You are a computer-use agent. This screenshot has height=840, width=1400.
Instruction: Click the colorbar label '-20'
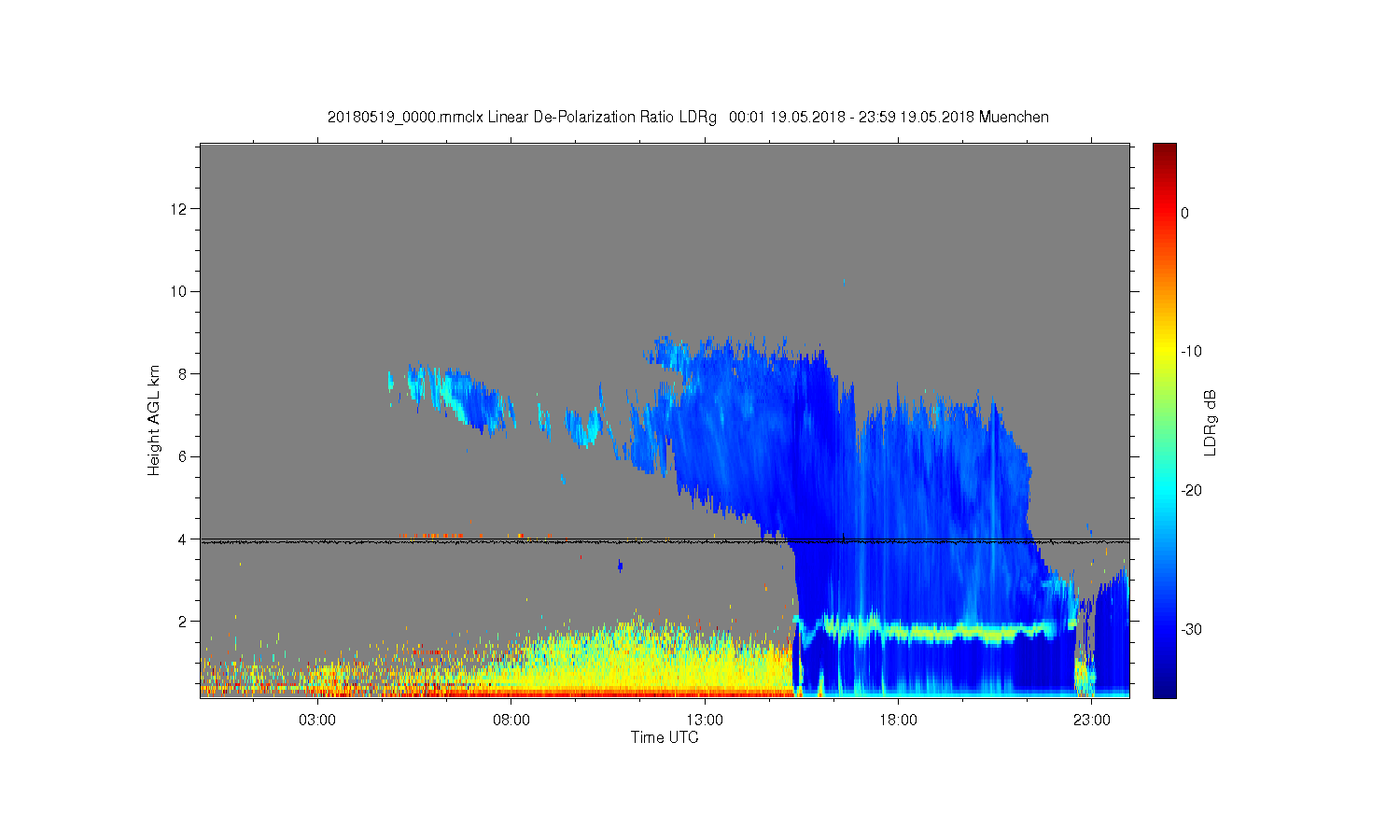(x=1191, y=491)
